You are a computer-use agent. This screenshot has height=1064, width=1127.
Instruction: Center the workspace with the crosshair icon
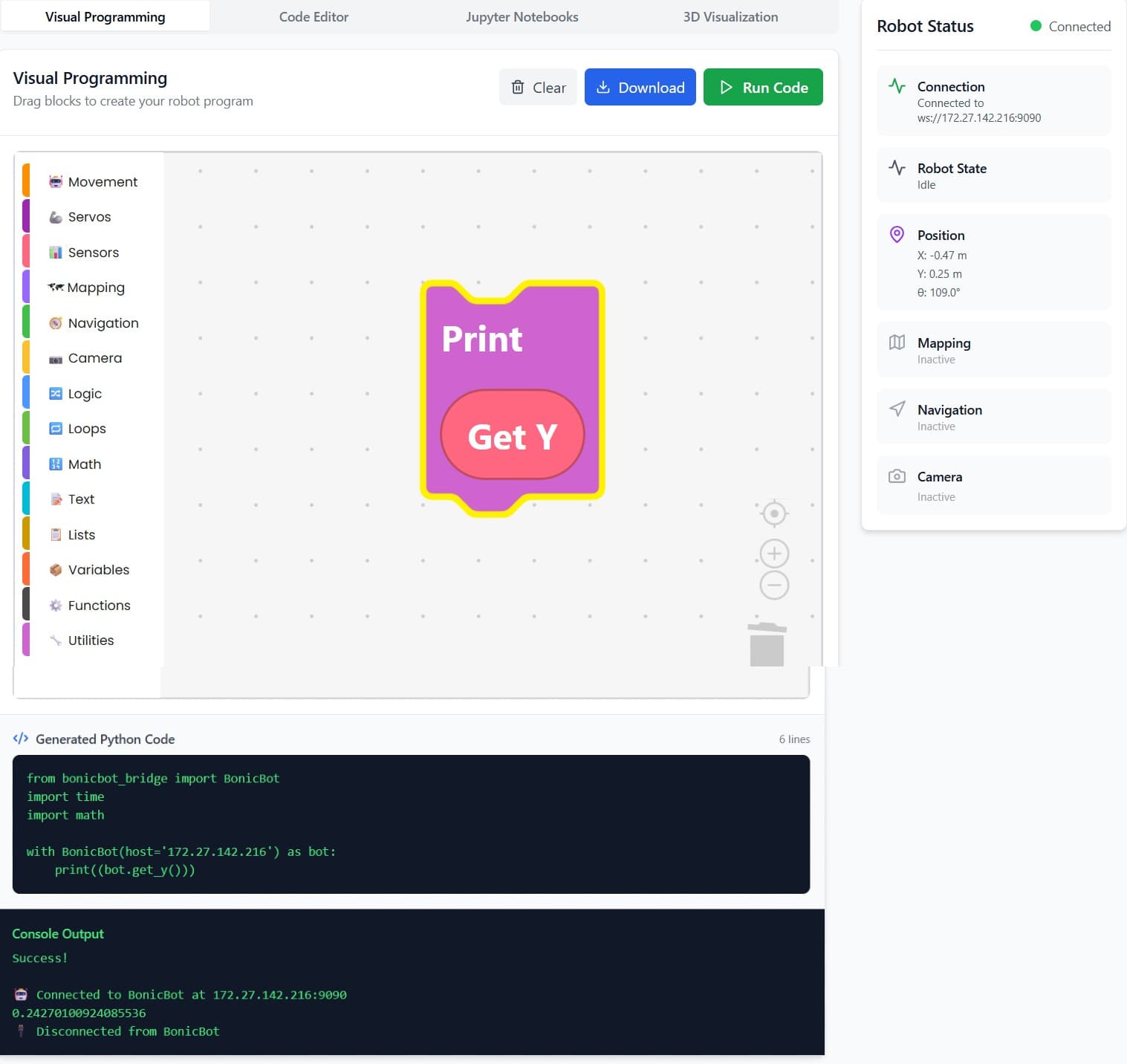(774, 513)
